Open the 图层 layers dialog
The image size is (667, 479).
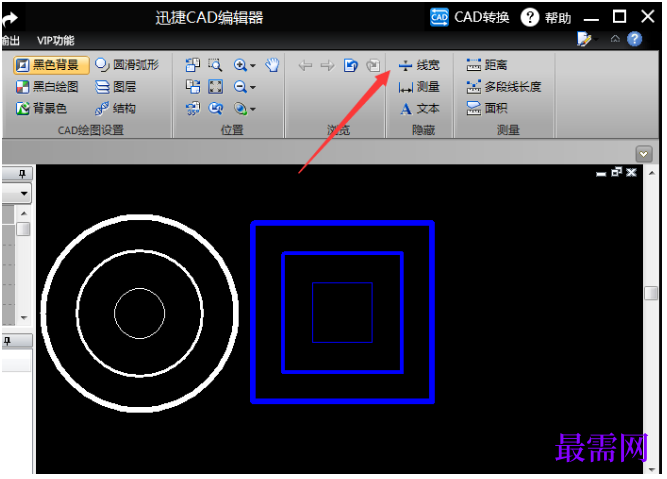(x=116, y=87)
